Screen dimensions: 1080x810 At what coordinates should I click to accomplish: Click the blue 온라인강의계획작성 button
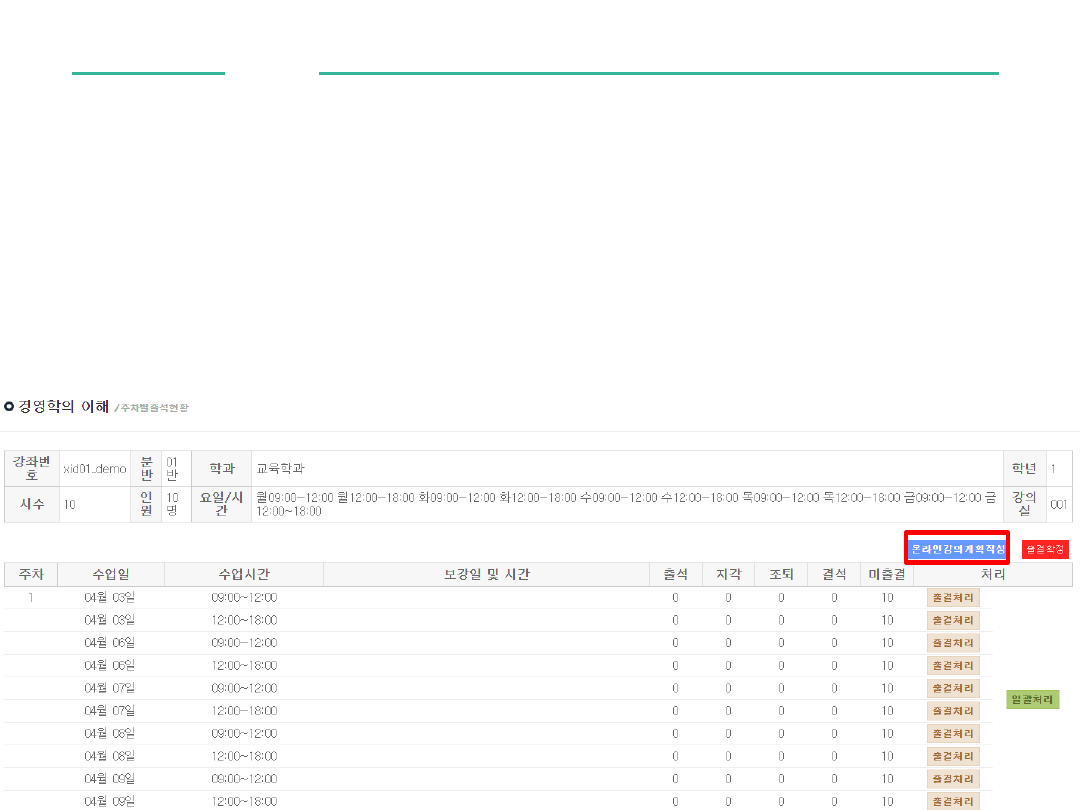[957, 549]
